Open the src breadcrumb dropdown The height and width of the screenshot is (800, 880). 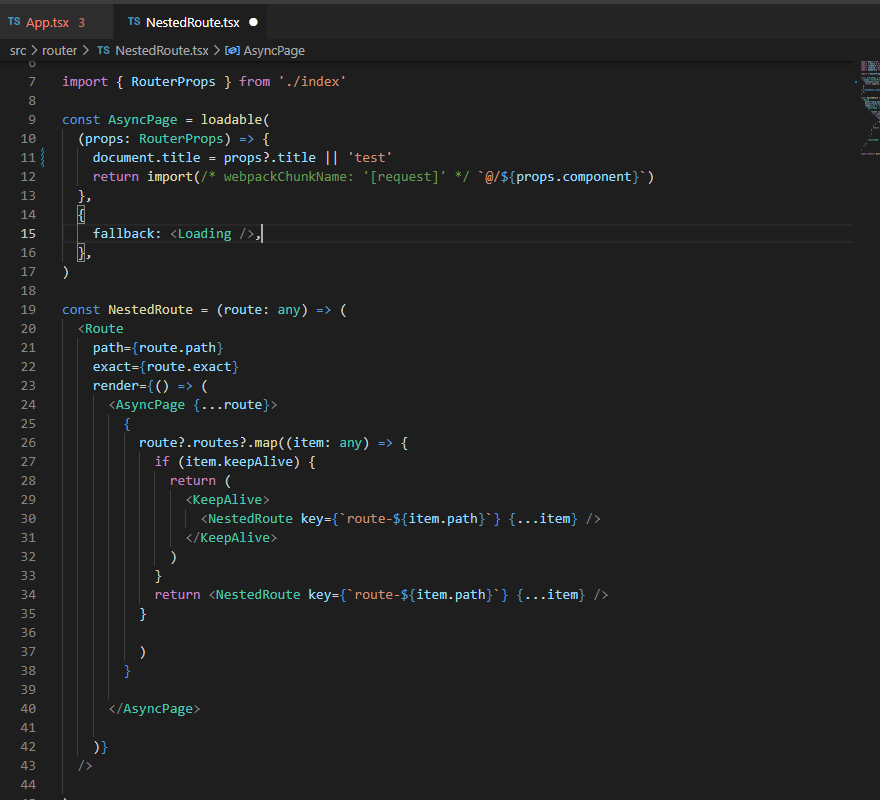pos(18,50)
